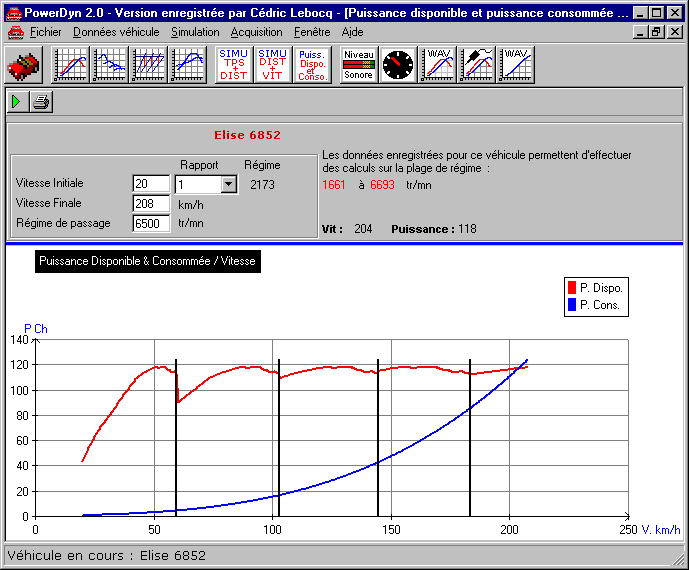Focus the Régime de passage field
The width and height of the screenshot is (689, 570).
pyautogui.click(x=151, y=224)
